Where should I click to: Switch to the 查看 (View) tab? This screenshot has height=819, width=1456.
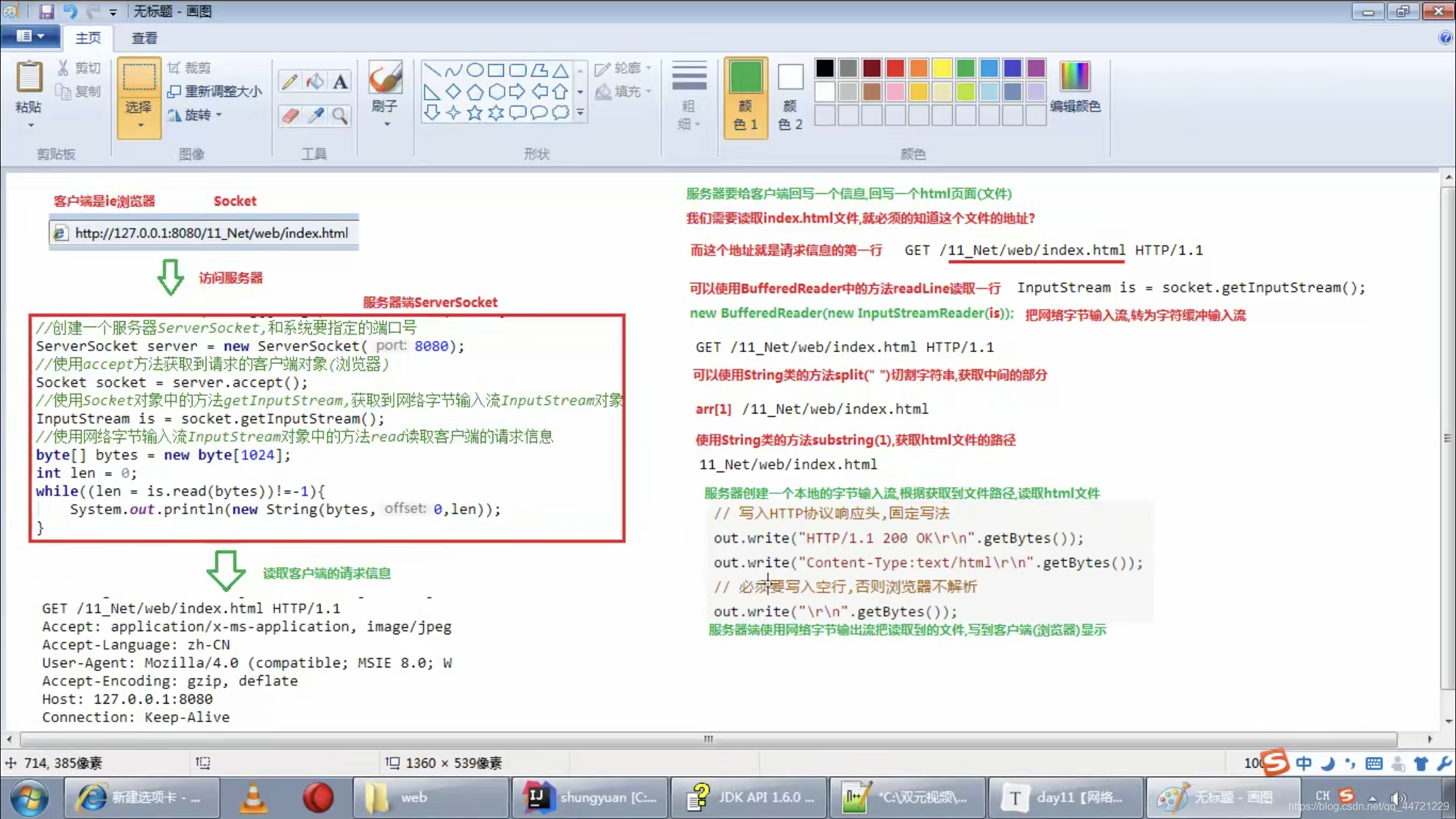click(144, 38)
